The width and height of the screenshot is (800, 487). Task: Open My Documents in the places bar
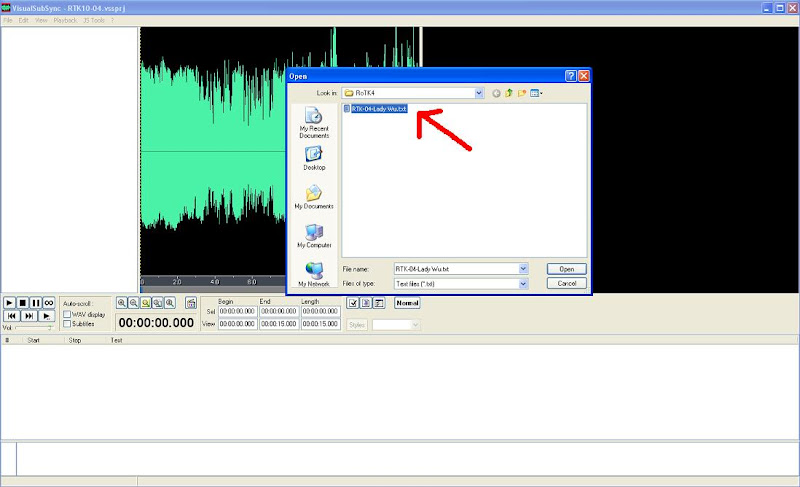[313, 197]
